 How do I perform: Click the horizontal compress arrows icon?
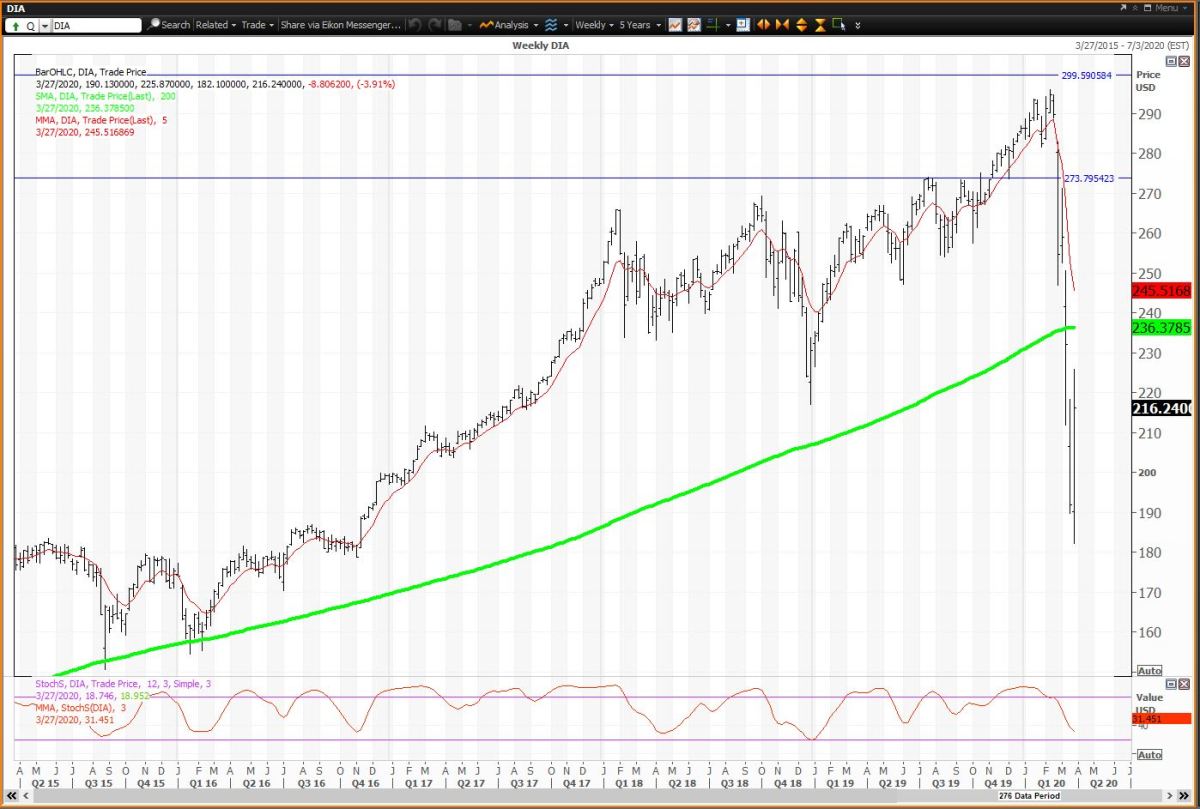[782, 25]
